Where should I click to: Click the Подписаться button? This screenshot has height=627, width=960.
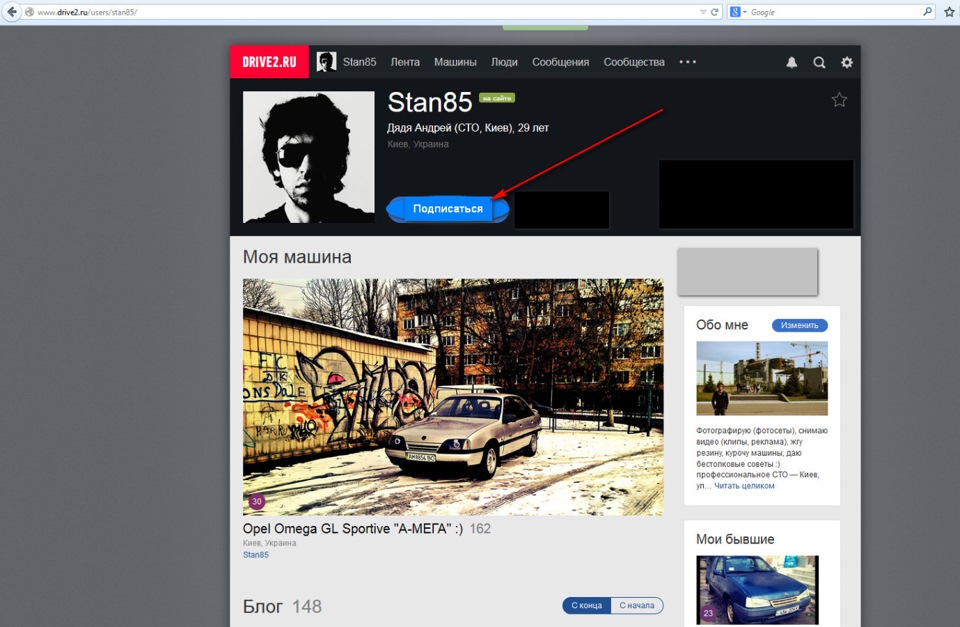tap(448, 209)
